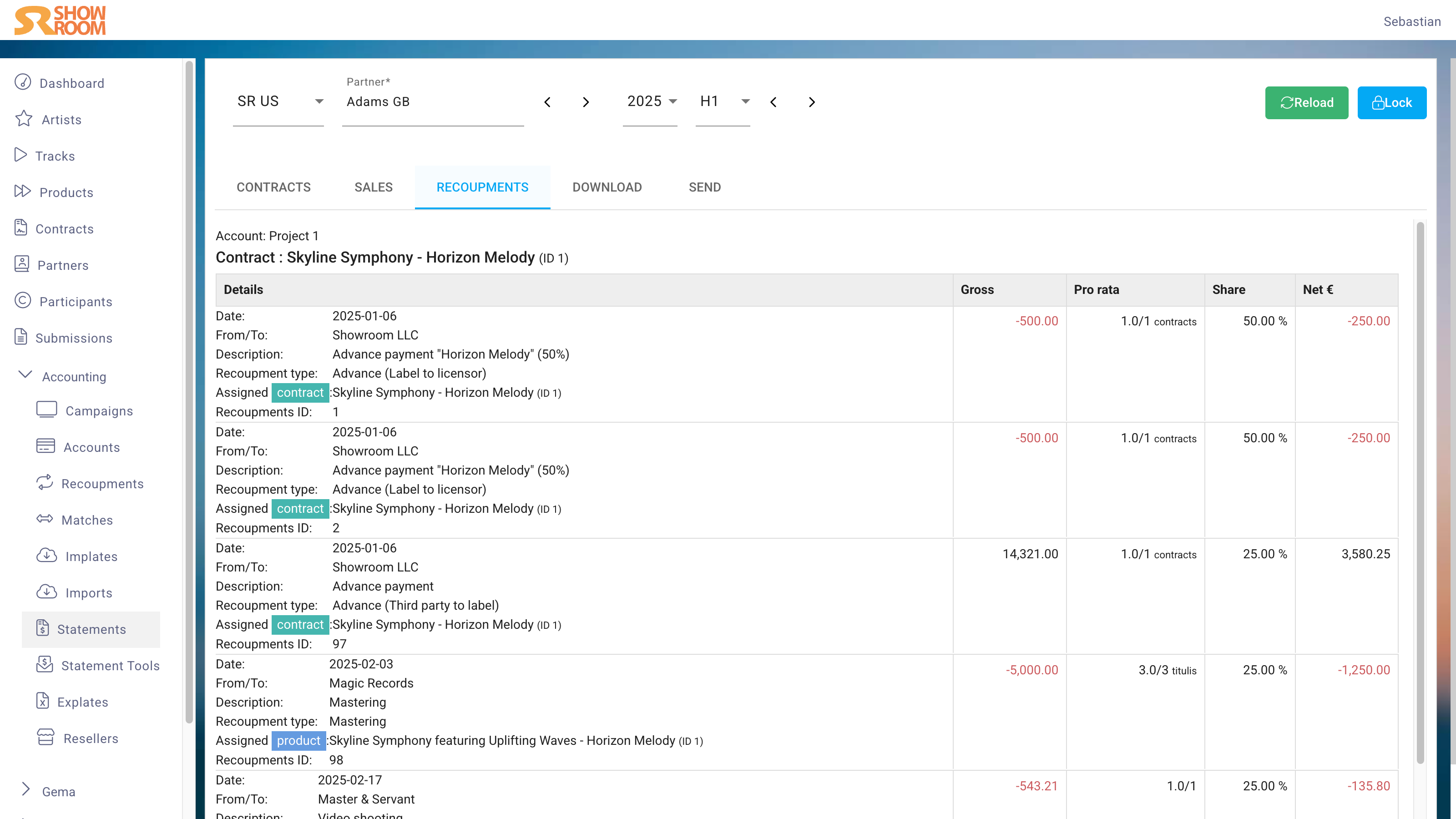The width and height of the screenshot is (1456, 819).
Task: Click the Artists star icon
Action: click(x=24, y=119)
